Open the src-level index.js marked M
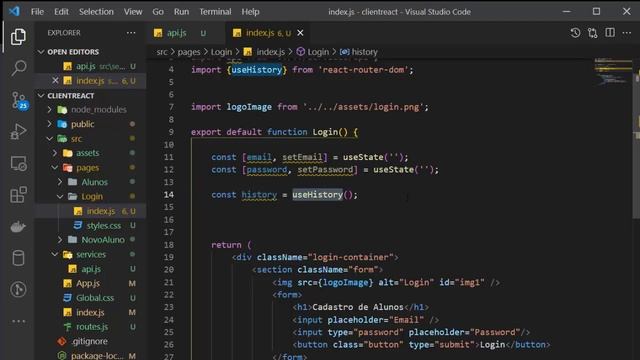Image resolution: width=640 pixels, height=360 pixels. [90, 312]
